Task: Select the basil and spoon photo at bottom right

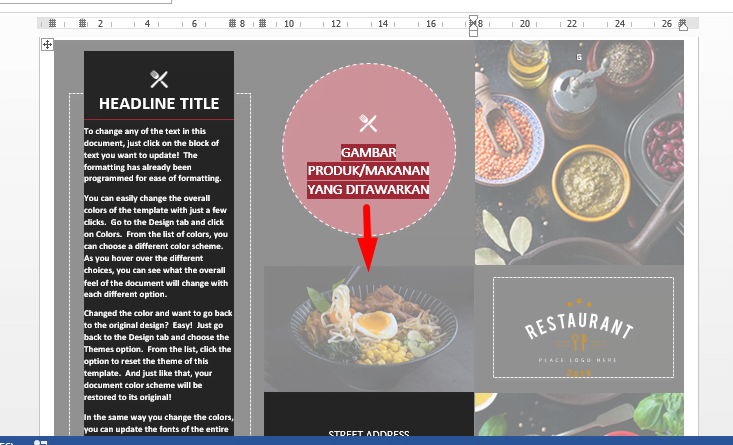Action: (579, 414)
